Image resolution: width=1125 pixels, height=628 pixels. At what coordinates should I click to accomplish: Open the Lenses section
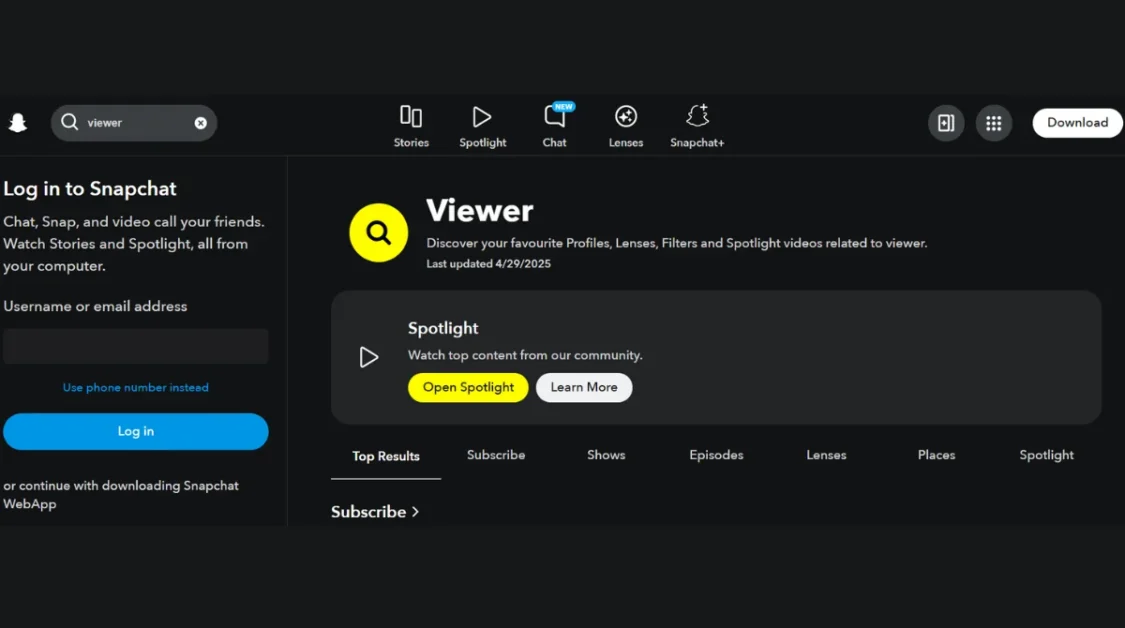626,126
